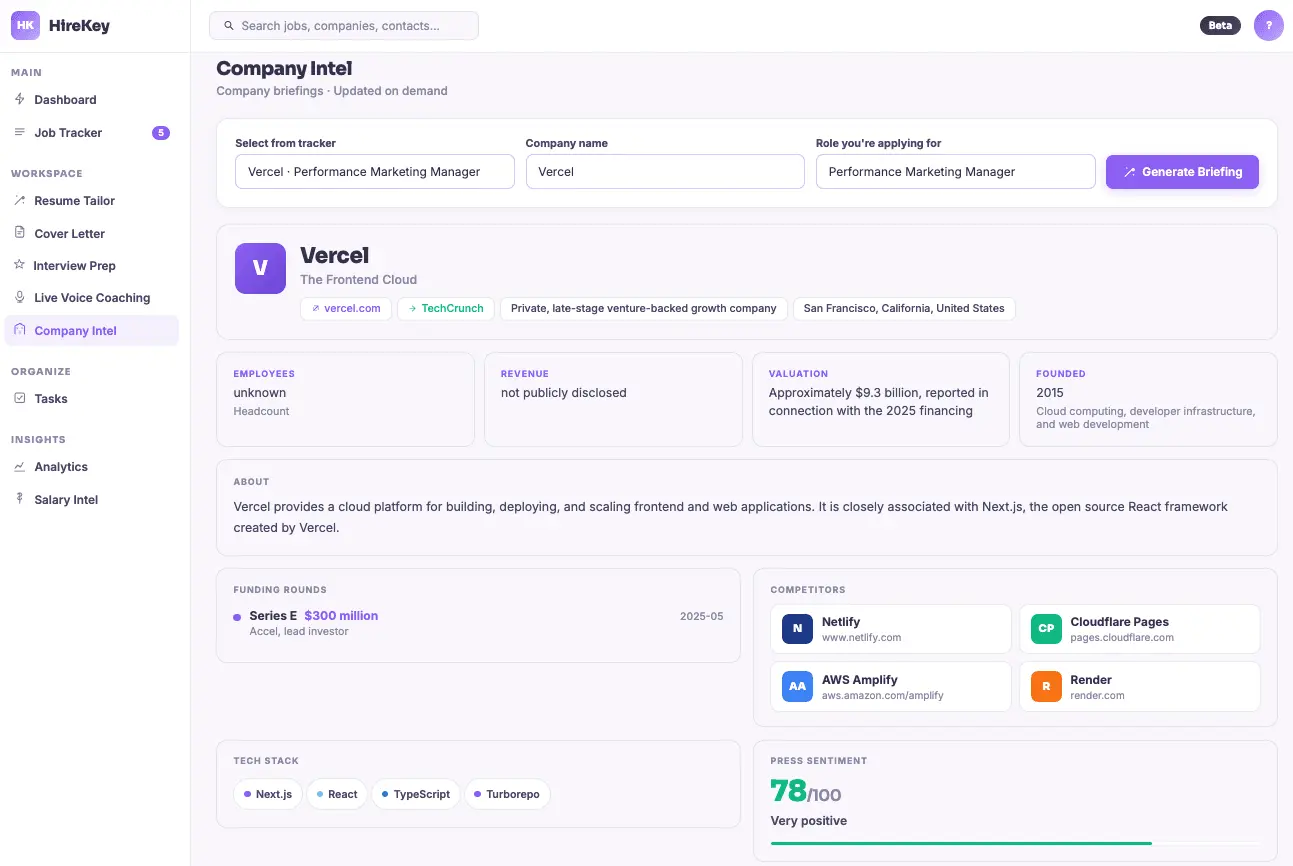Click the Tasks checkbox icon
Image resolution: width=1293 pixels, height=866 pixels.
(x=19, y=398)
